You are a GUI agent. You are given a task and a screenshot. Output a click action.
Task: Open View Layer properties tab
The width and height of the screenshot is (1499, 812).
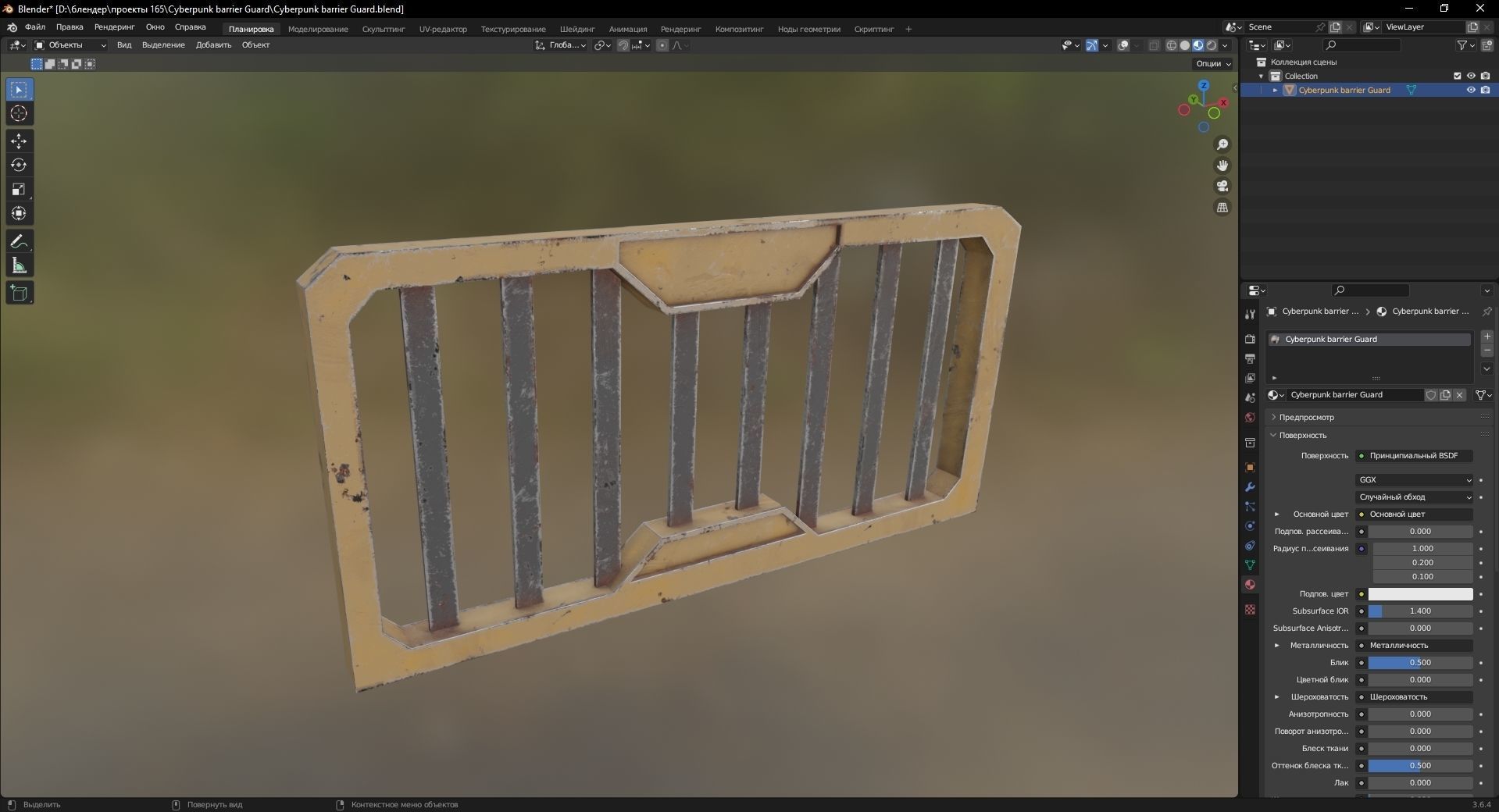[1250, 378]
